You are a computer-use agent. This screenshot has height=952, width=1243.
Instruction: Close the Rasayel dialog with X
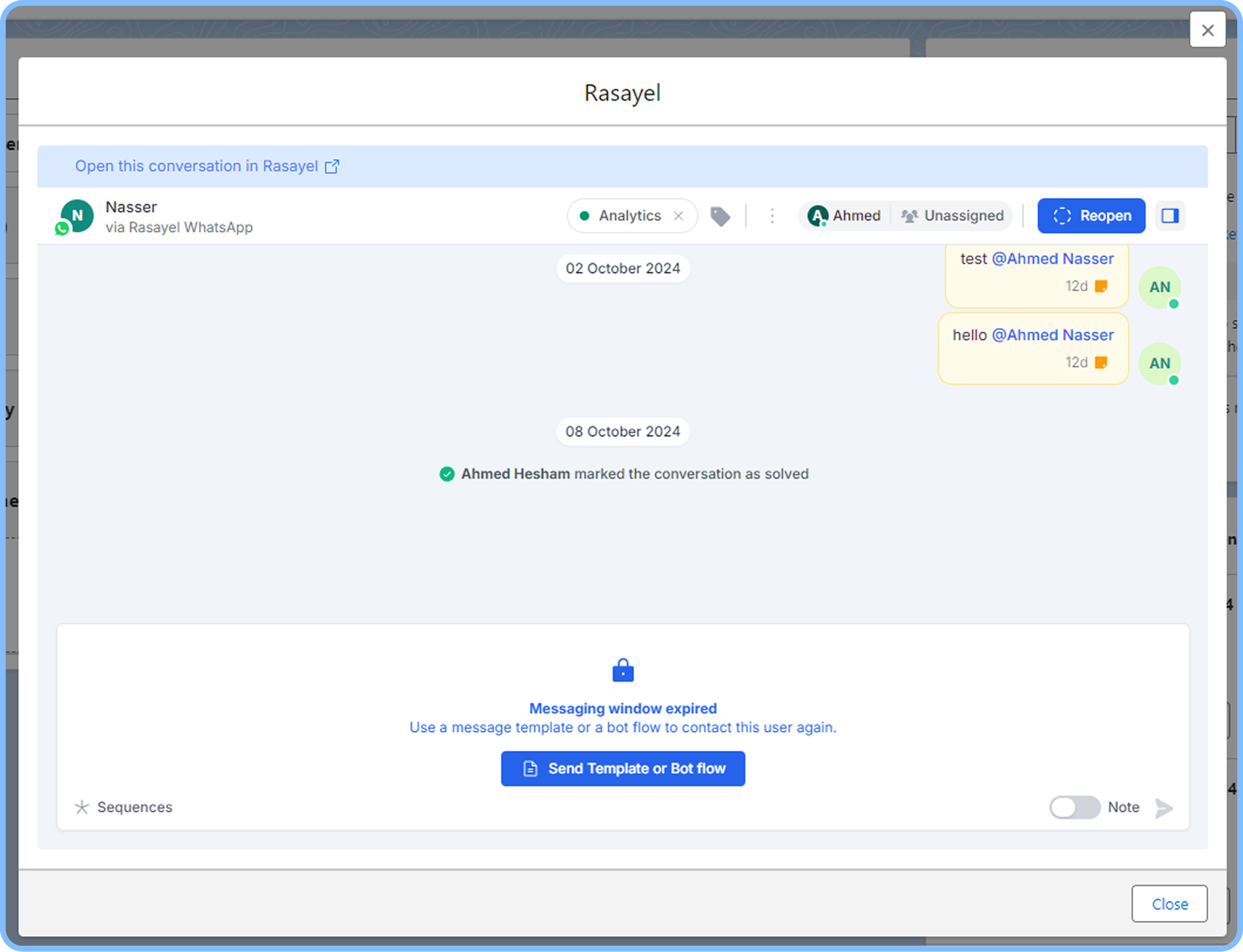[x=1207, y=30]
